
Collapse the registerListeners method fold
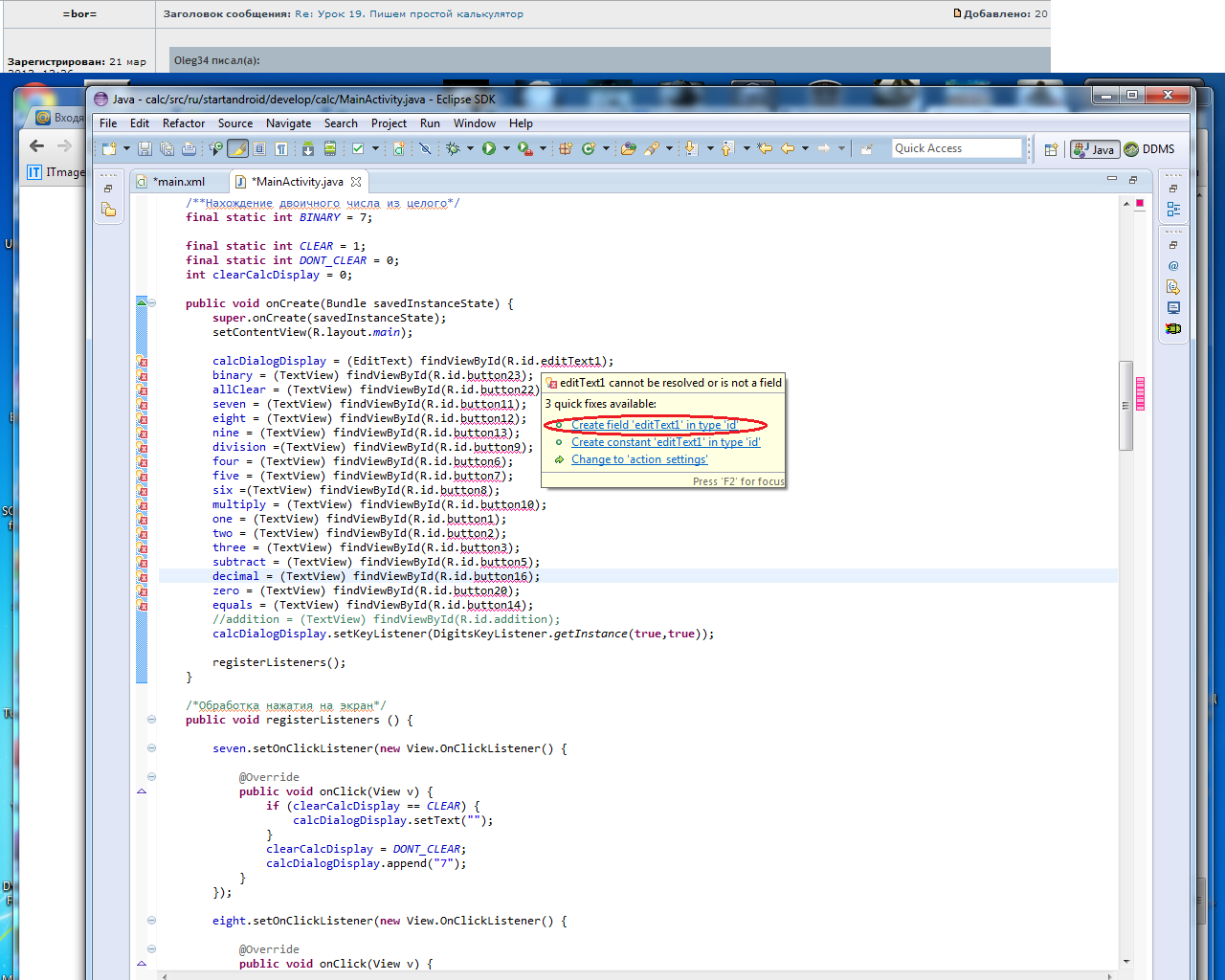tap(151, 720)
